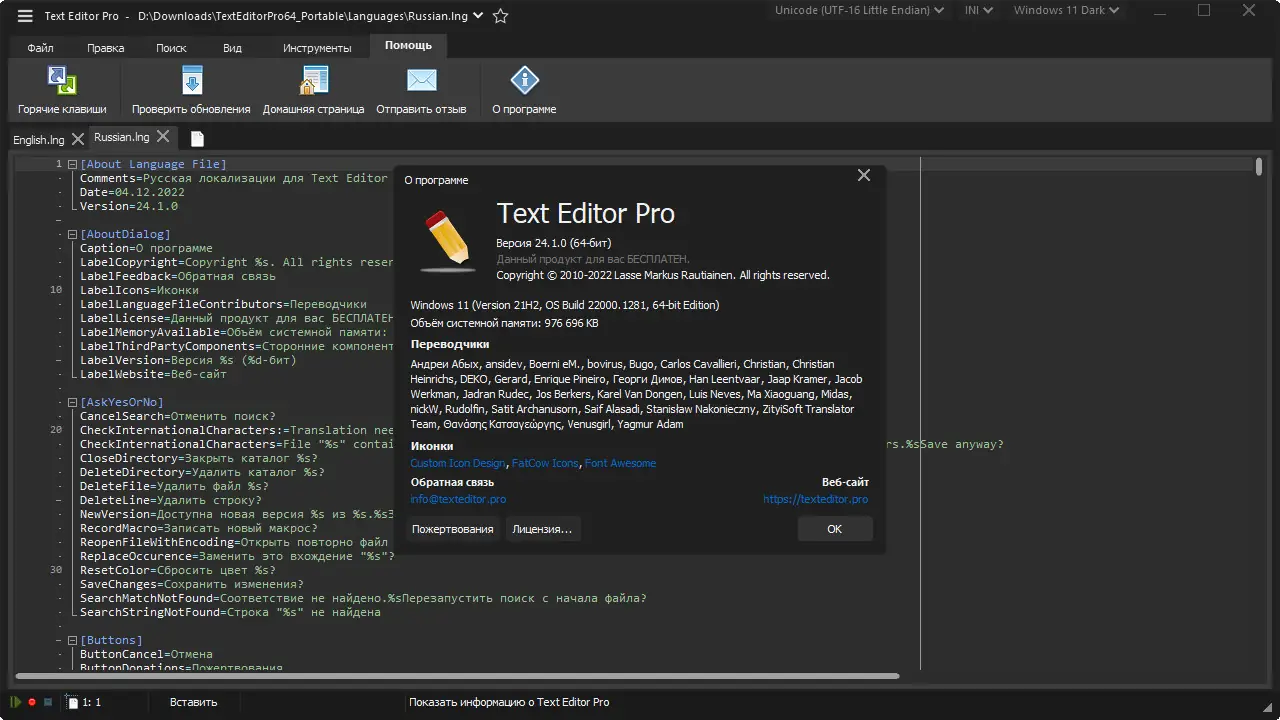
Task: Open the hamburger main menu
Action: click(25, 16)
